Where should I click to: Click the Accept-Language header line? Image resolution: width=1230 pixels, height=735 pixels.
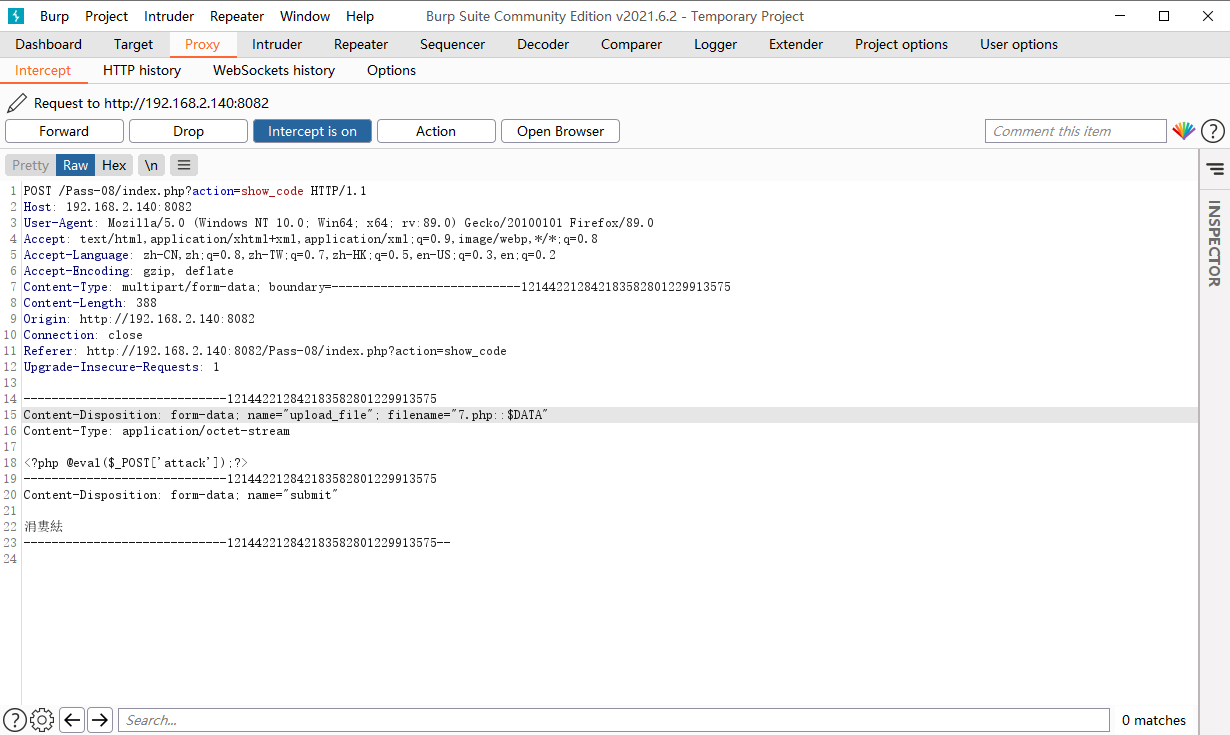pyautogui.click(x=289, y=255)
